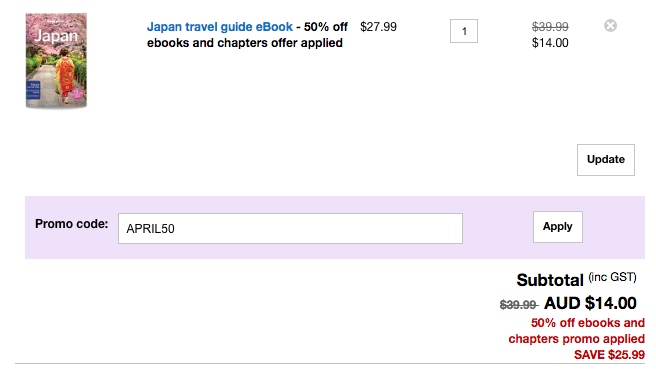Select the $27.99 unit price text
This screenshot has width=656, height=378.
[378, 27]
